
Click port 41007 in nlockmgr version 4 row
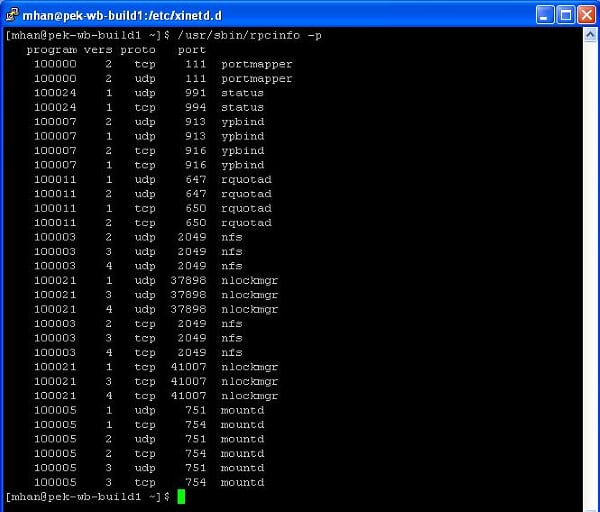[188, 396]
